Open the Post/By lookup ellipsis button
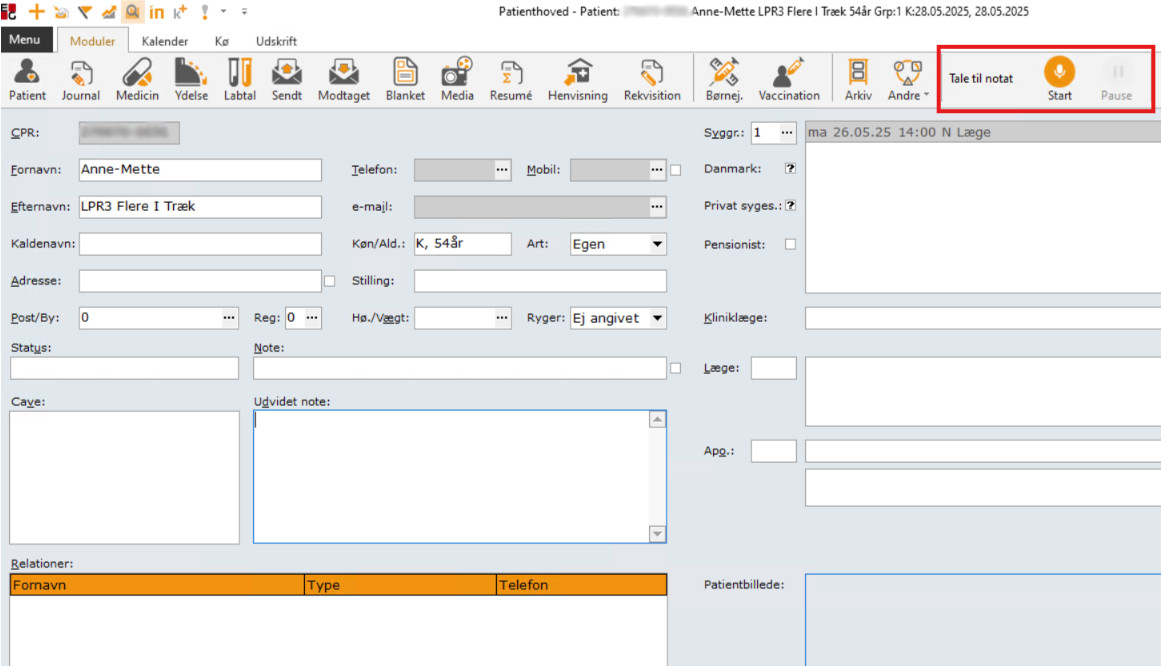 [x=229, y=318]
